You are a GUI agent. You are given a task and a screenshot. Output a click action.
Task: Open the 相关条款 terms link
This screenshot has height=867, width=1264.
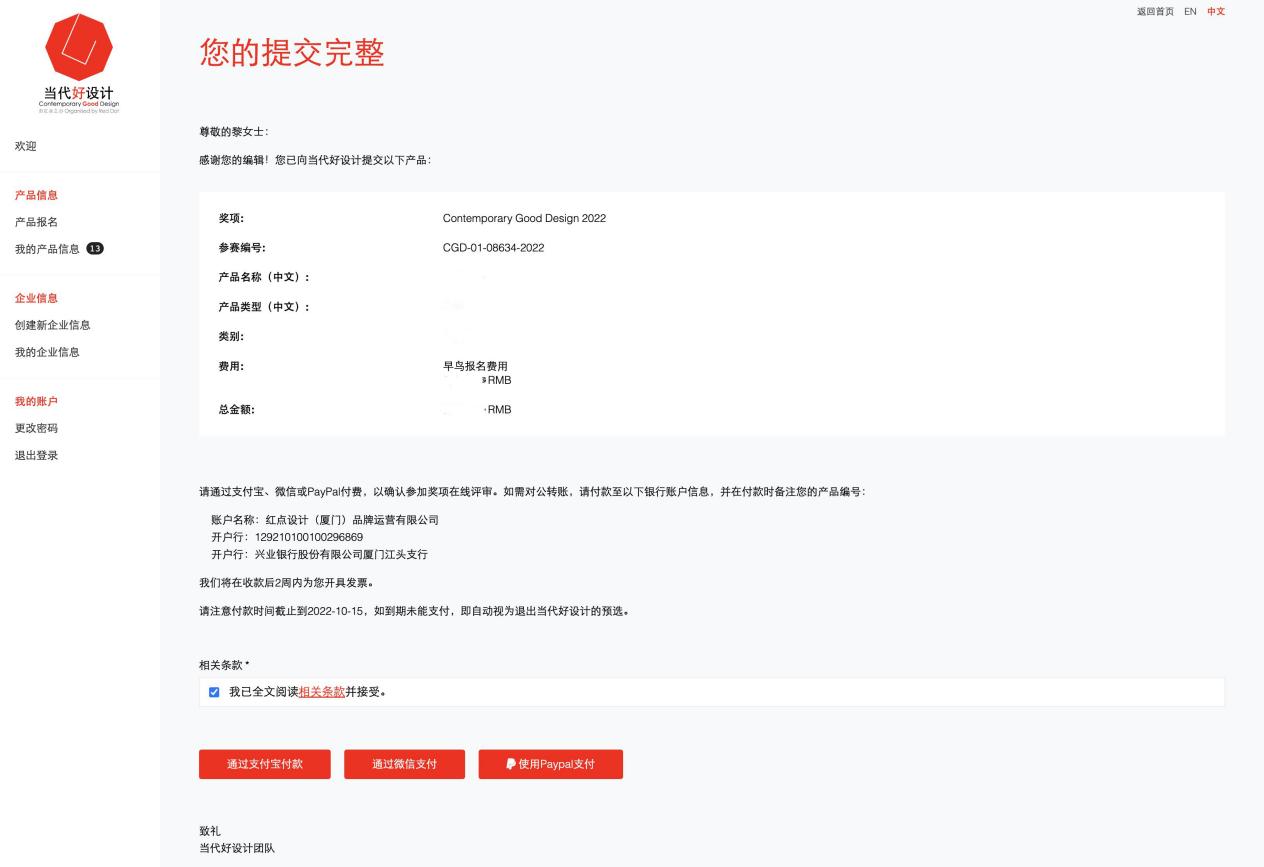(322, 692)
